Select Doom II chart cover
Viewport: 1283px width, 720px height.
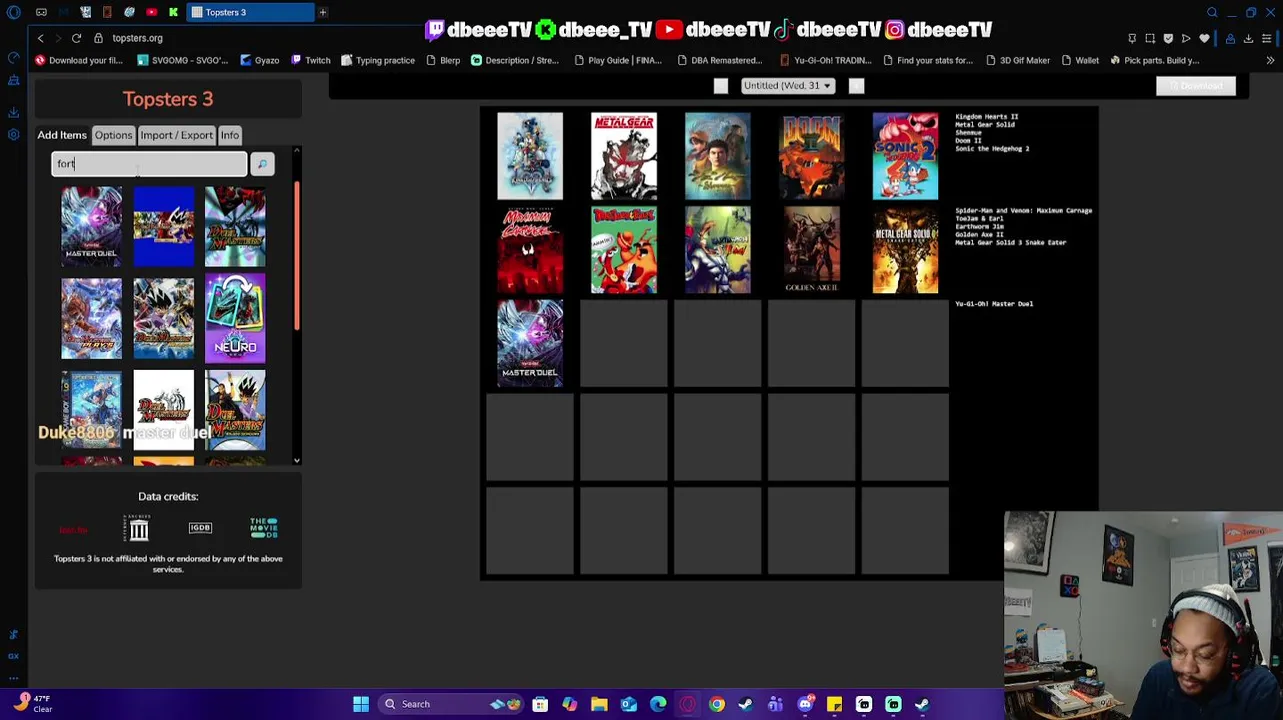point(811,156)
